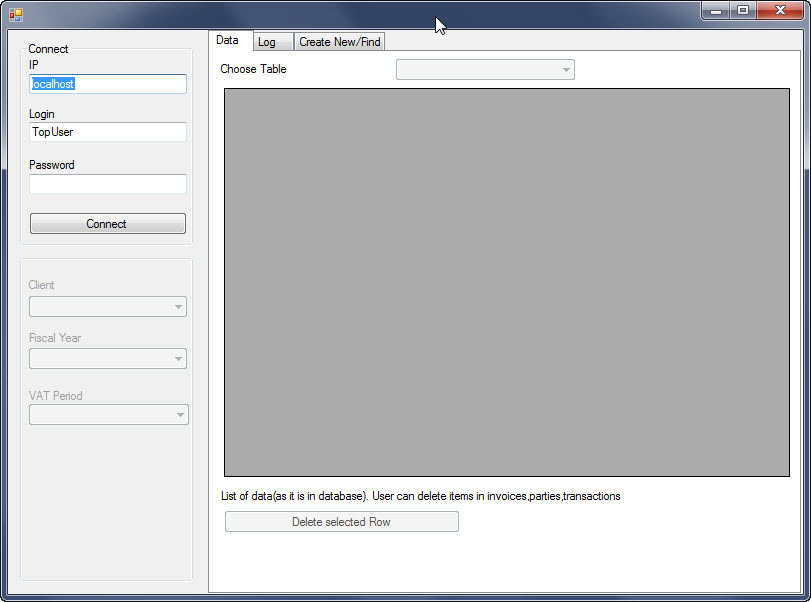Close the window with red X
Image resolution: width=811 pixels, height=602 pixels.
click(778, 11)
